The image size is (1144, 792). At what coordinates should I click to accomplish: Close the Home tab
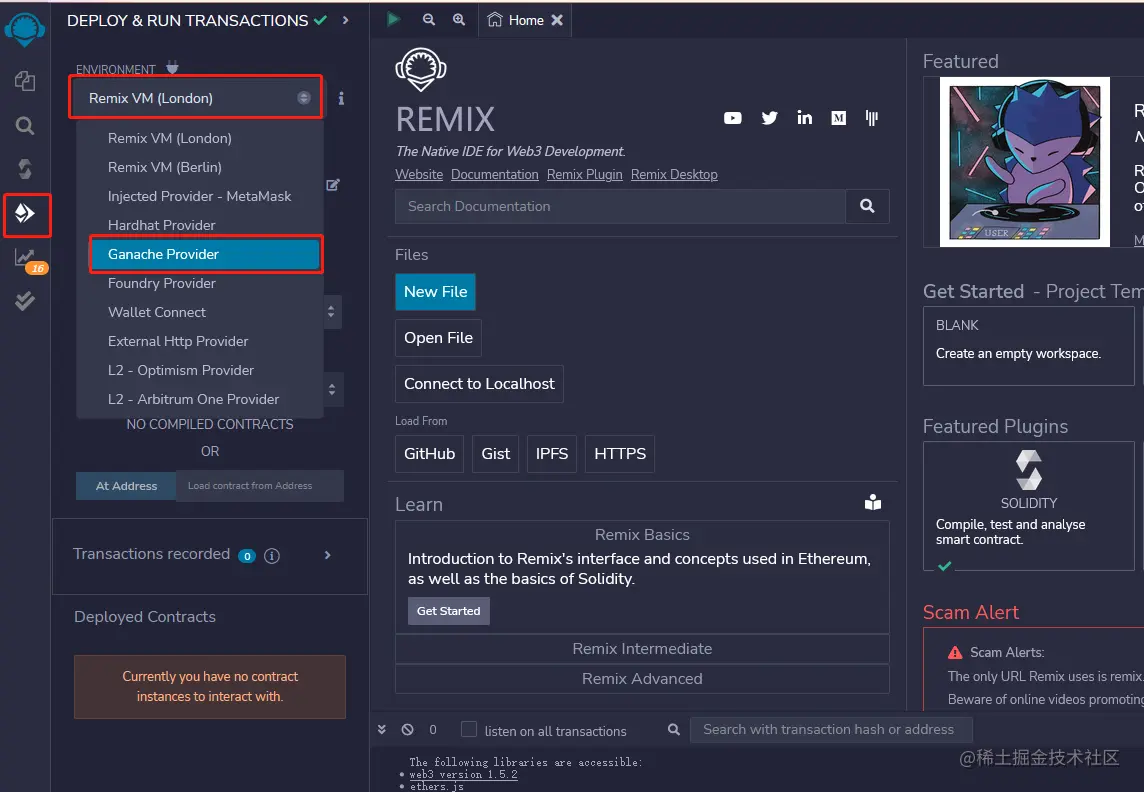(x=557, y=20)
